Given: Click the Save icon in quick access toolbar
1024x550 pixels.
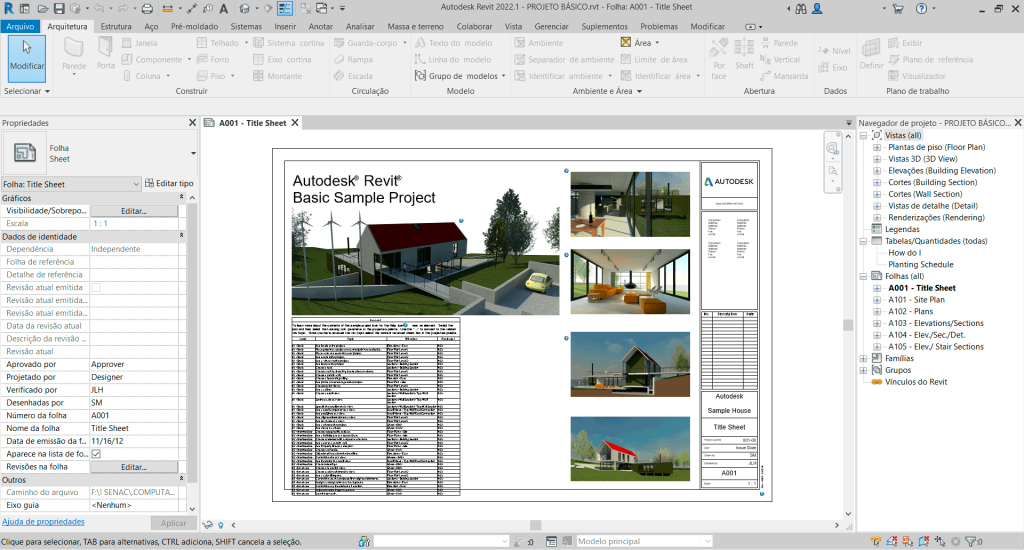Looking at the screenshot, I should tap(58, 8).
